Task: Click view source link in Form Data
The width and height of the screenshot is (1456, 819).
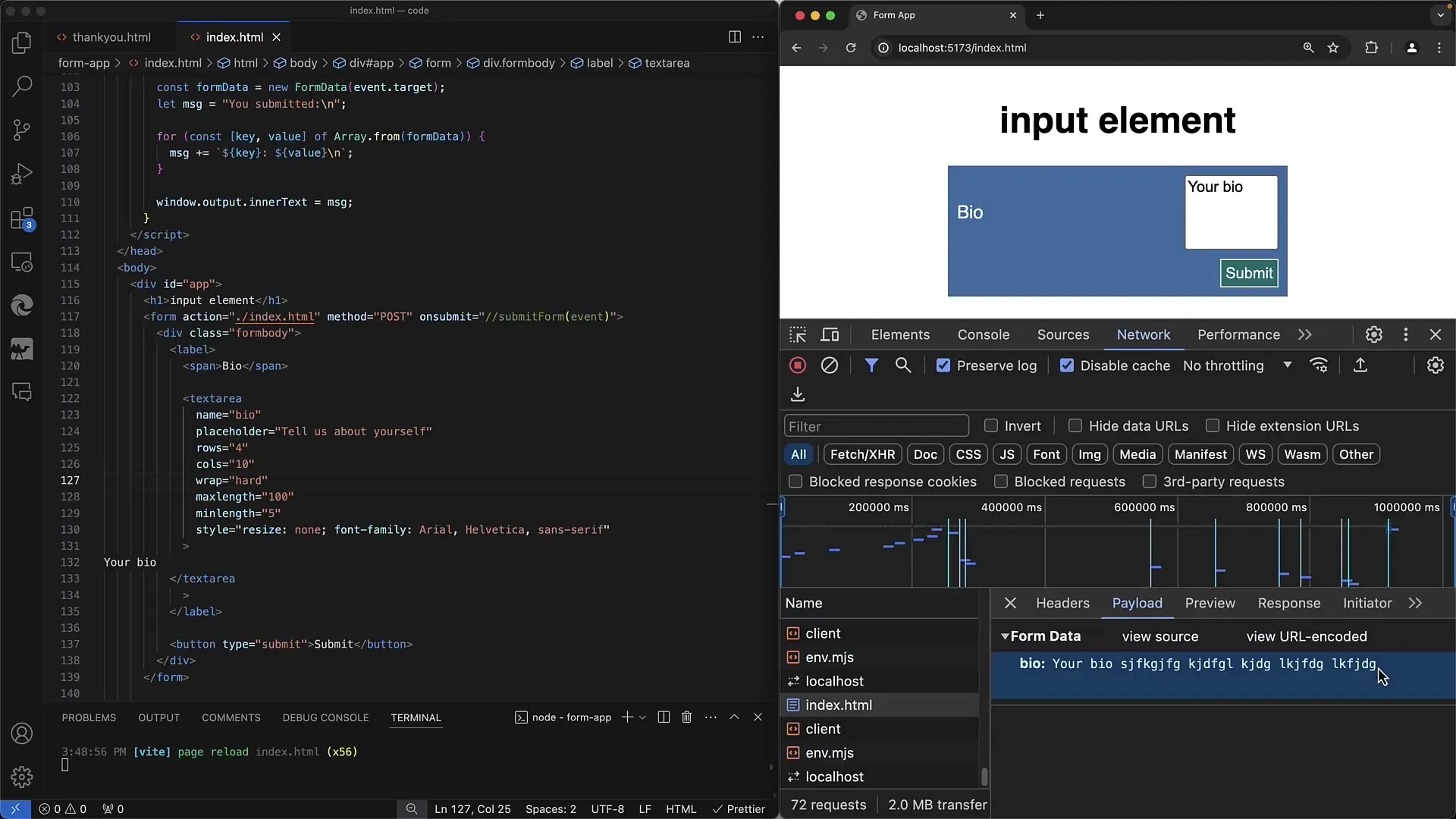Action: click(1160, 636)
